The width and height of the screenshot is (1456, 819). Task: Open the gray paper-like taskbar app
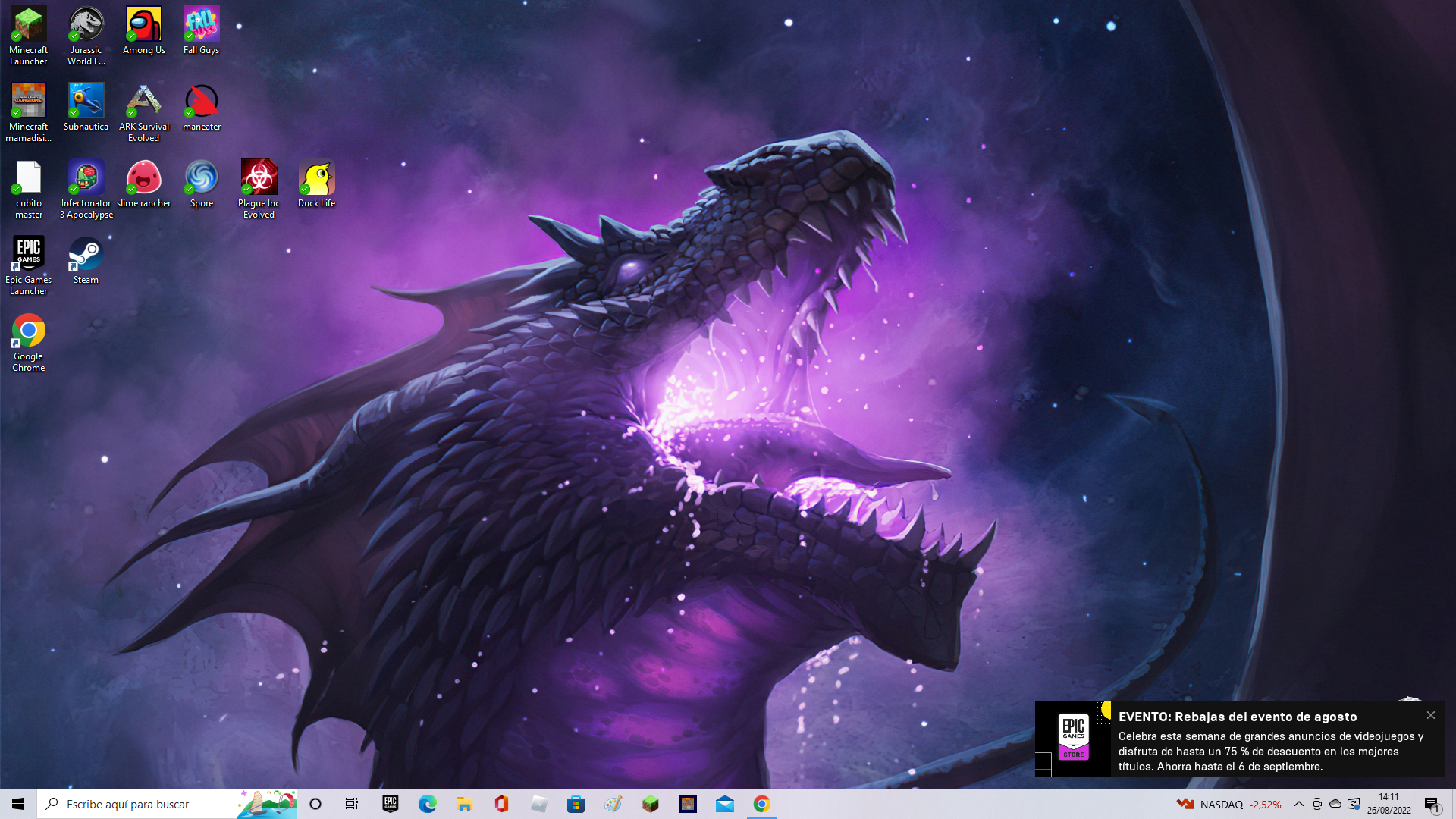coord(539,804)
